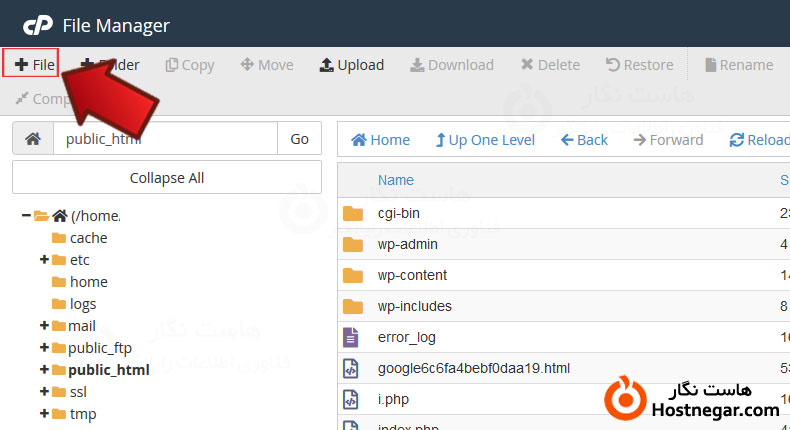This screenshot has width=790, height=430.
Task: Click the Go button
Action: (299, 139)
